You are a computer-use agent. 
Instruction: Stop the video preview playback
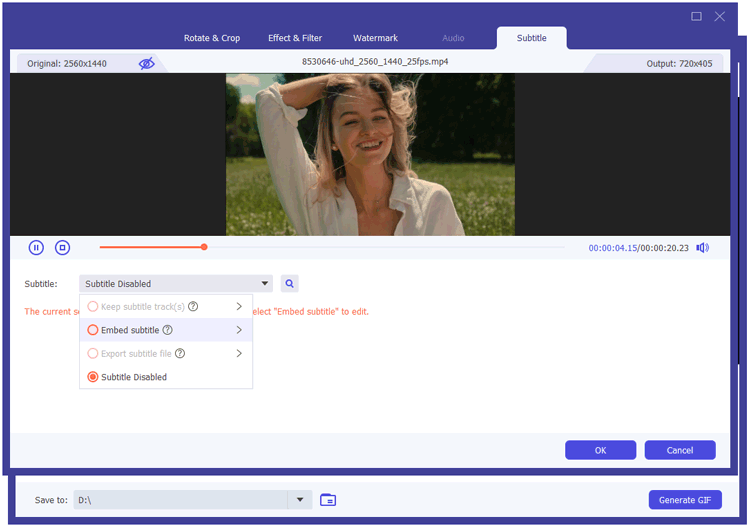[62, 248]
